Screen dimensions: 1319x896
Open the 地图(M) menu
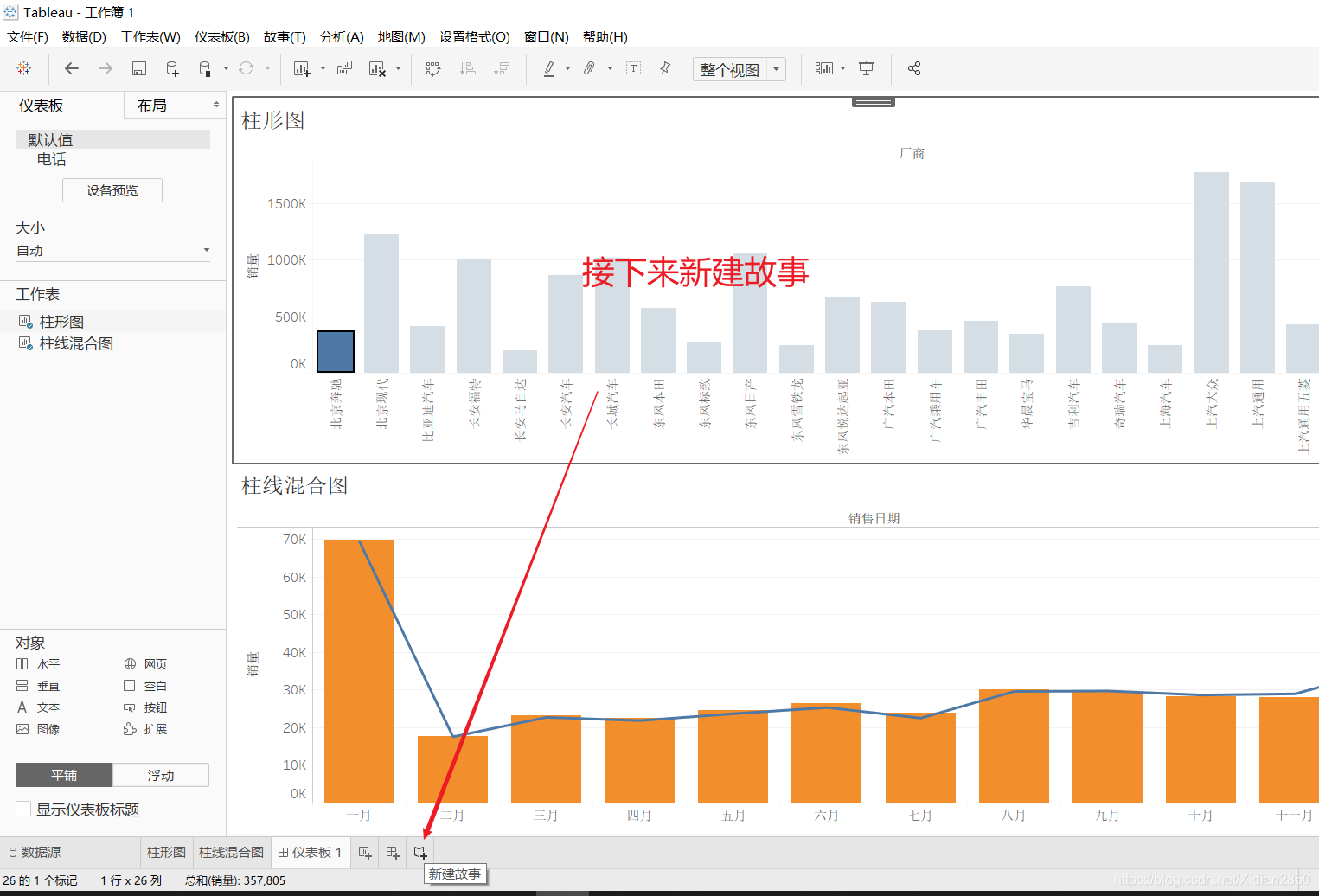tap(401, 37)
